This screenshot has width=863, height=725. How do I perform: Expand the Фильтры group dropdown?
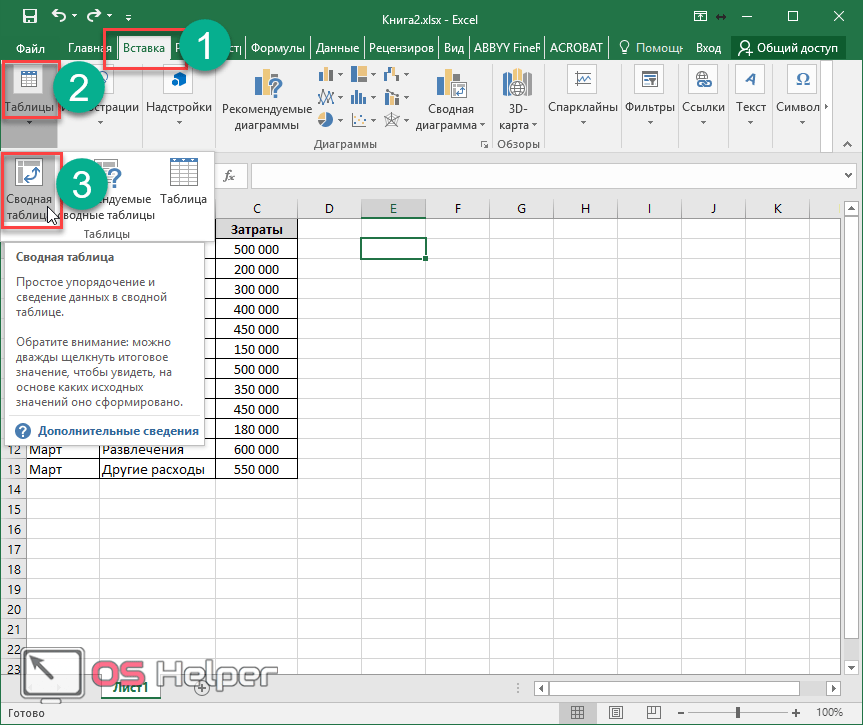coord(650,121)
